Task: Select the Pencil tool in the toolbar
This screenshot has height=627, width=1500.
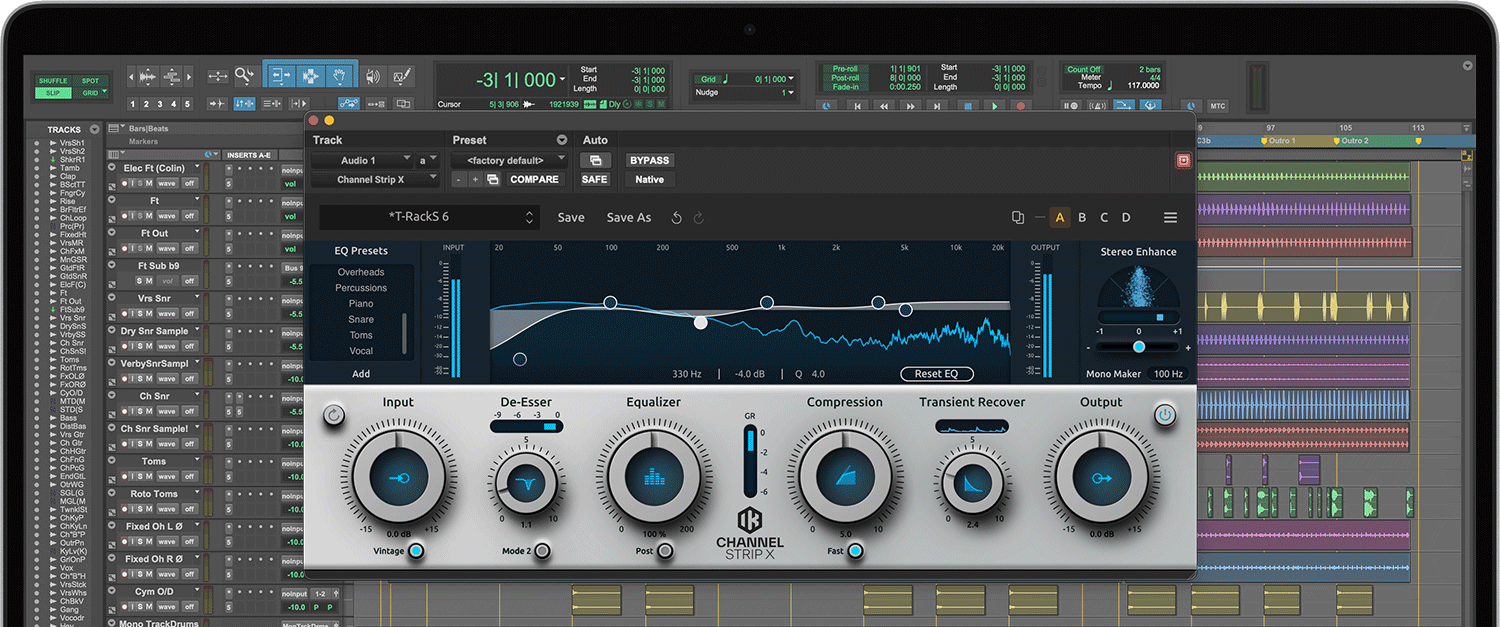Action: (402, 76)
